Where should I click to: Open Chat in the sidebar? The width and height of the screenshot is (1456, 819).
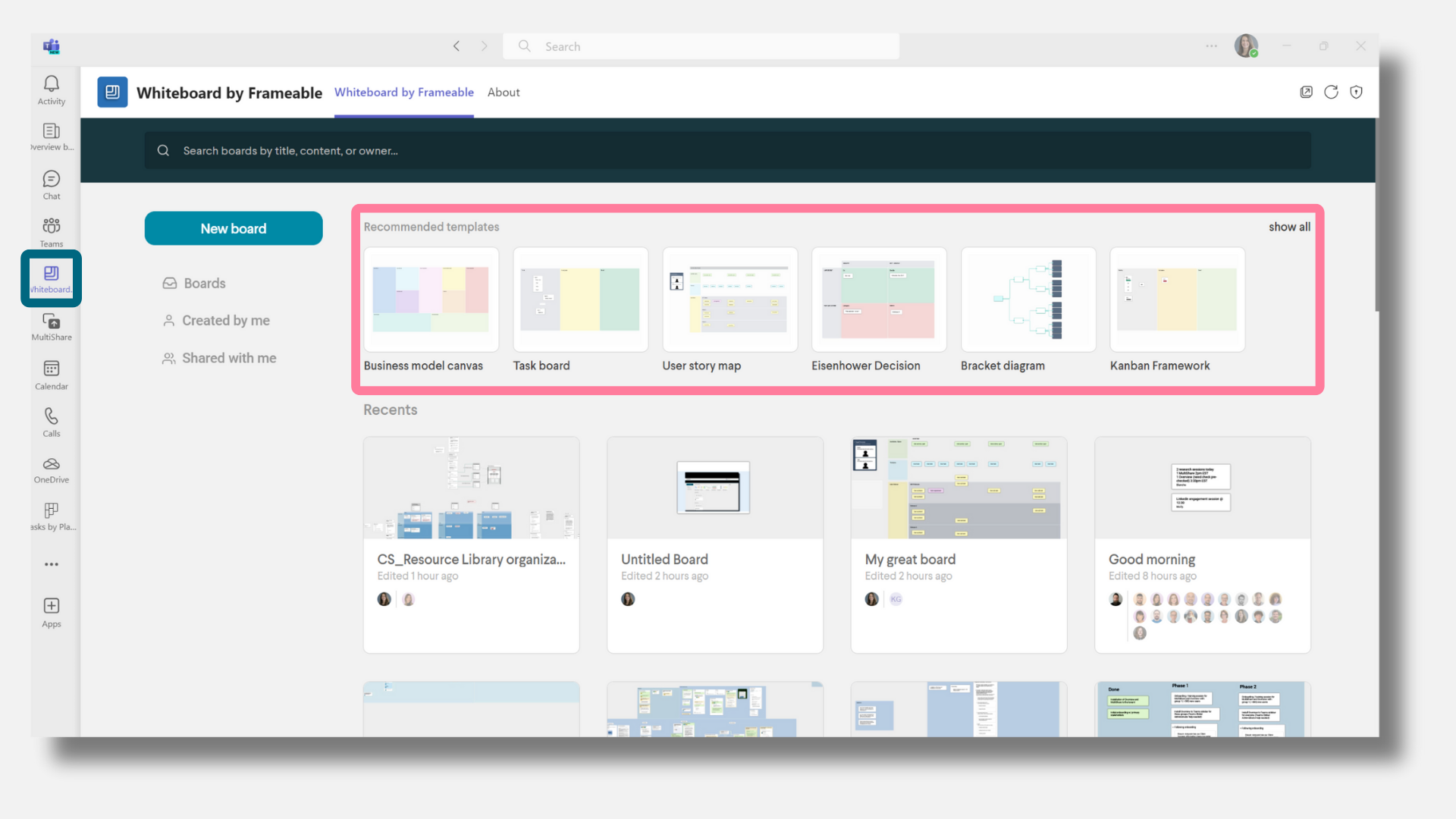[x=52, y=185]
